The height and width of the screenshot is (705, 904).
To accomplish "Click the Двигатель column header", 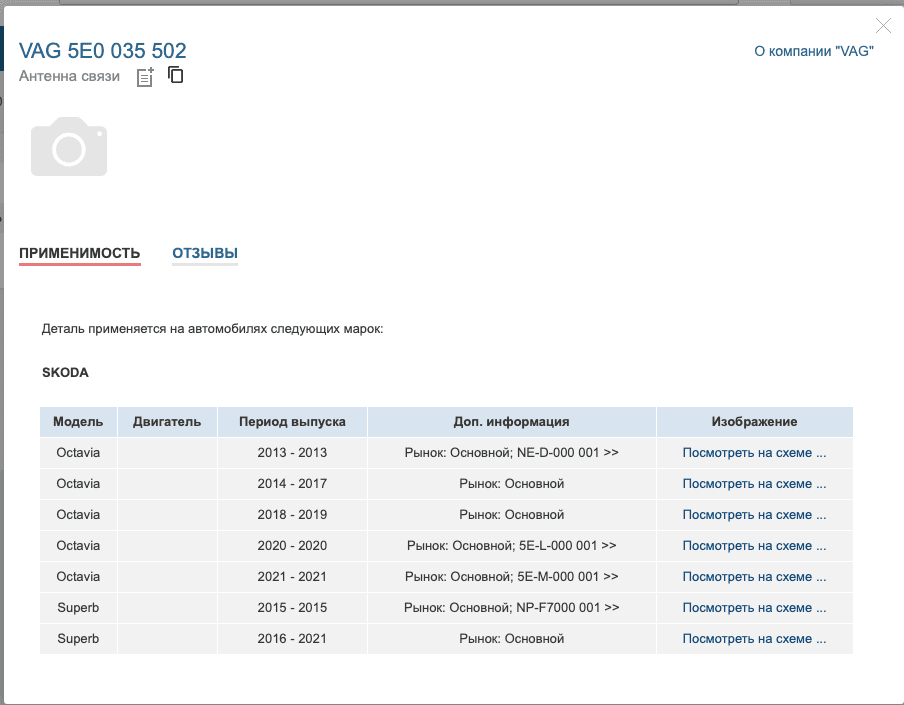I will pos(167,422).
